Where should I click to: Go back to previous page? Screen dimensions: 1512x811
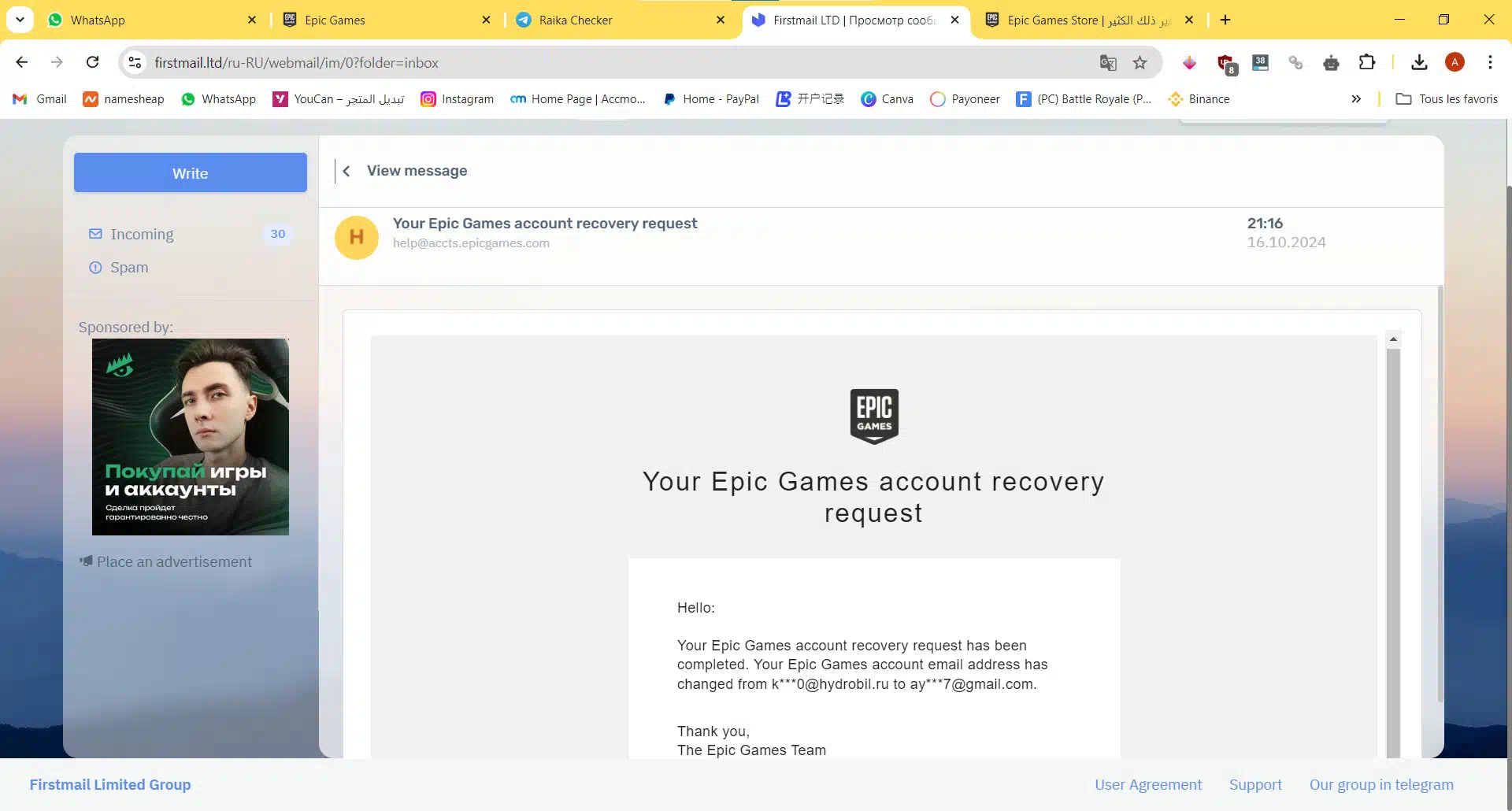click(x=22, y=62)
